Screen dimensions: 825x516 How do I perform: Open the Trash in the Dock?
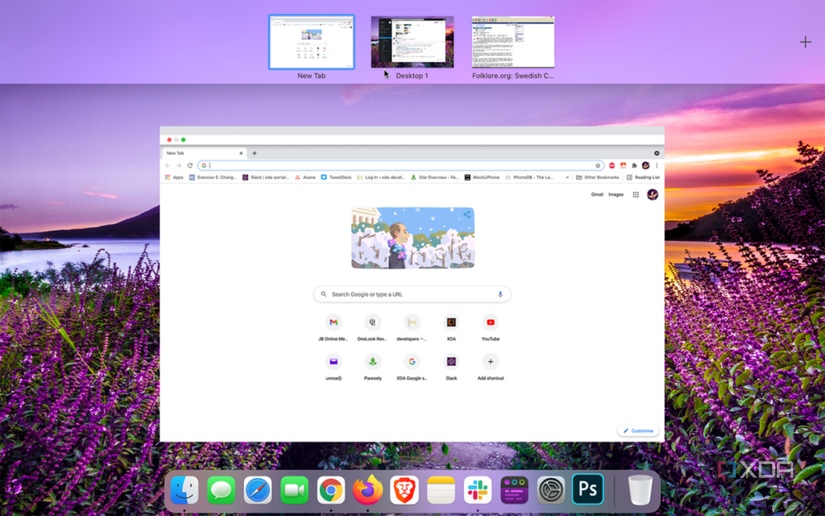pyautogui.click(x=640, y=490)
